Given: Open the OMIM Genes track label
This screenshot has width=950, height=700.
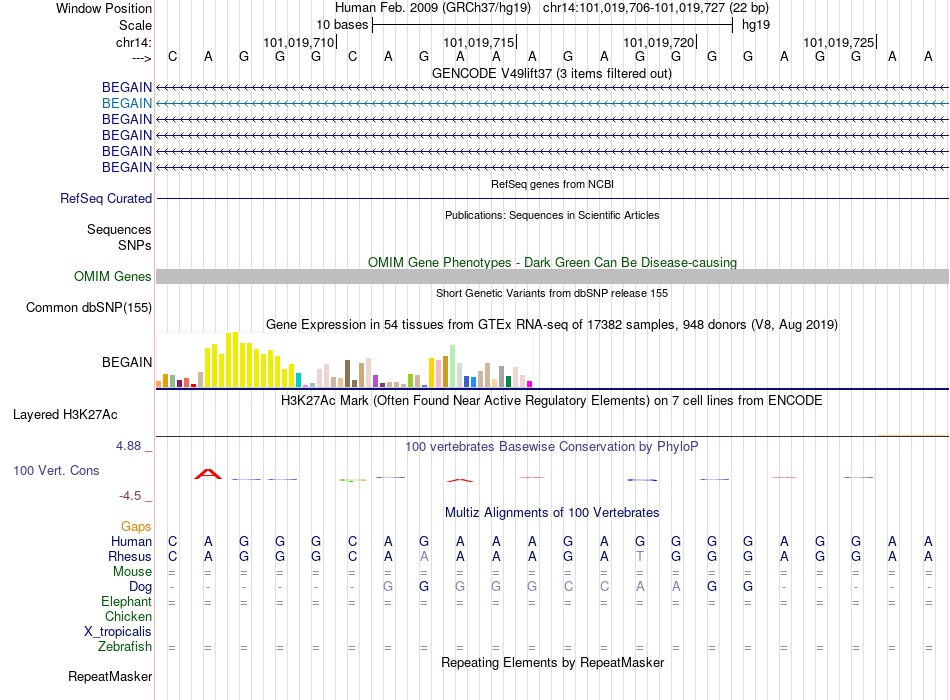Looking at the screenshot, I should pyautogui.click(x=113, y=277).
